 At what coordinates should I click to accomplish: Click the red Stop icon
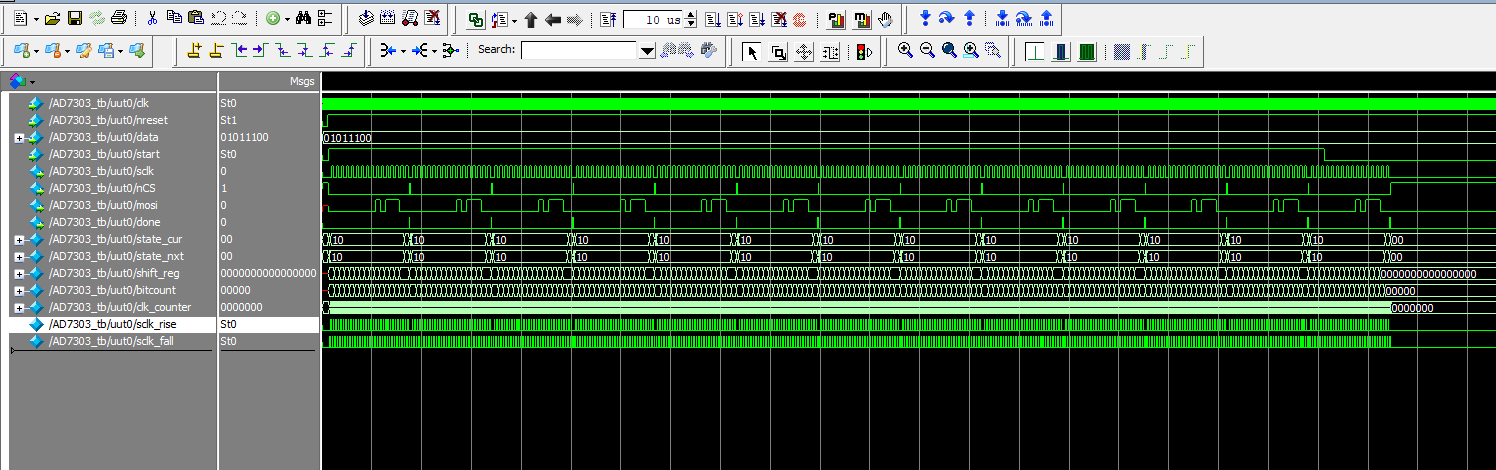tap(800, 19)
